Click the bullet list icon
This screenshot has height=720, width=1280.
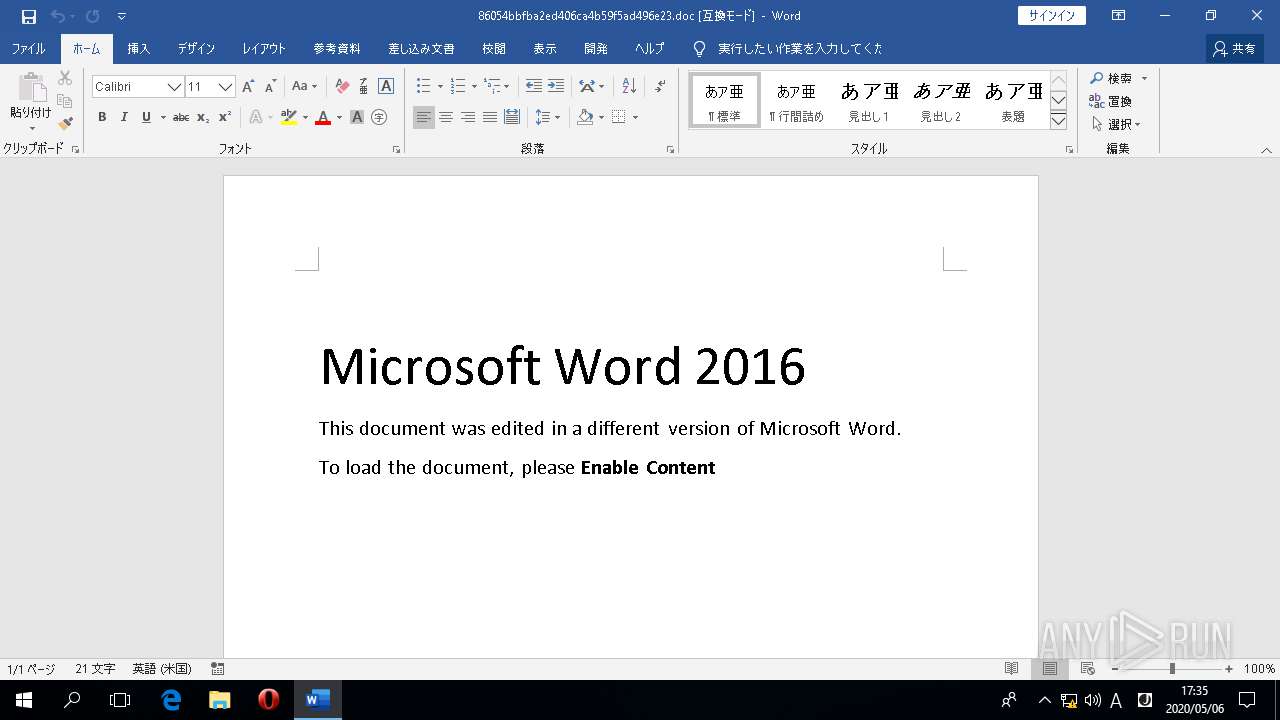[424, 86]
